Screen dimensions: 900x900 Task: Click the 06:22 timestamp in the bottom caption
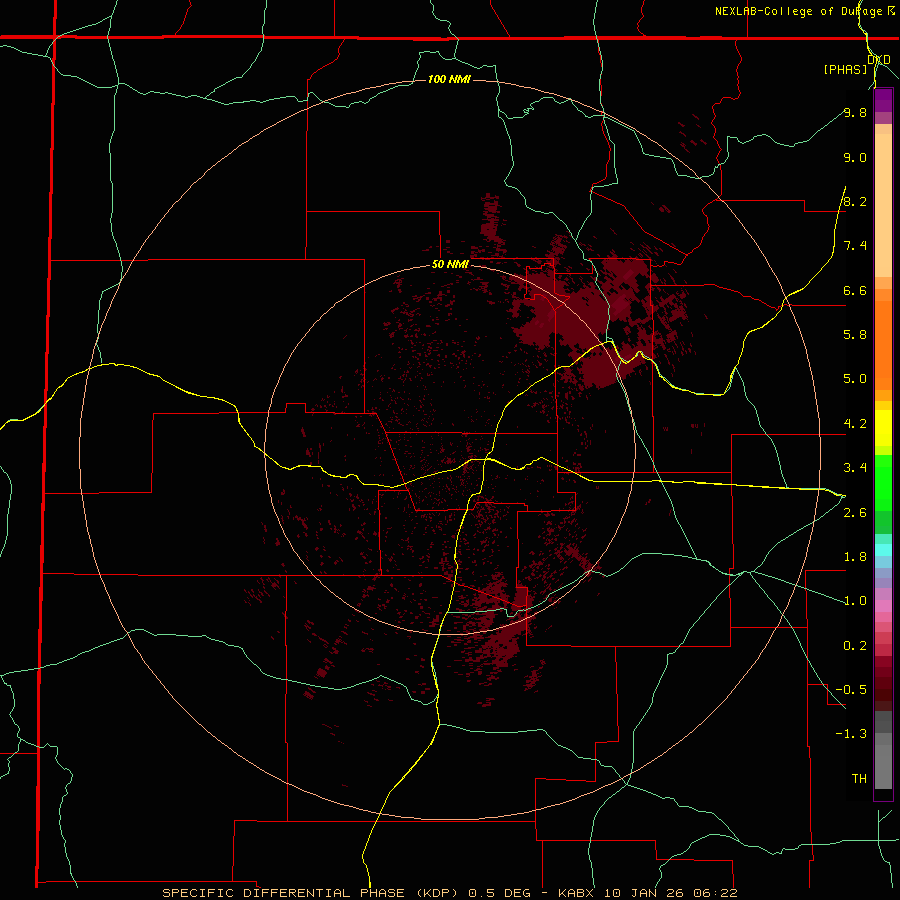point(717,893)
